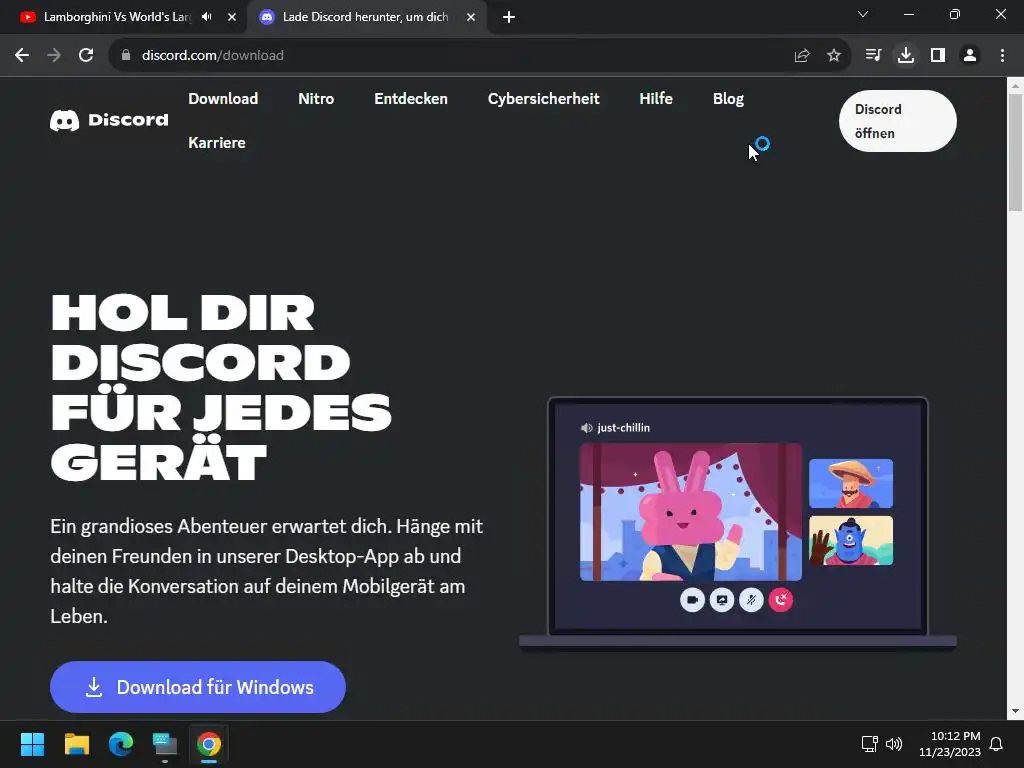This screenshot has width=1024, height=768.
Task: Click the just-chillin channel label
Action: tap(624, 428)
